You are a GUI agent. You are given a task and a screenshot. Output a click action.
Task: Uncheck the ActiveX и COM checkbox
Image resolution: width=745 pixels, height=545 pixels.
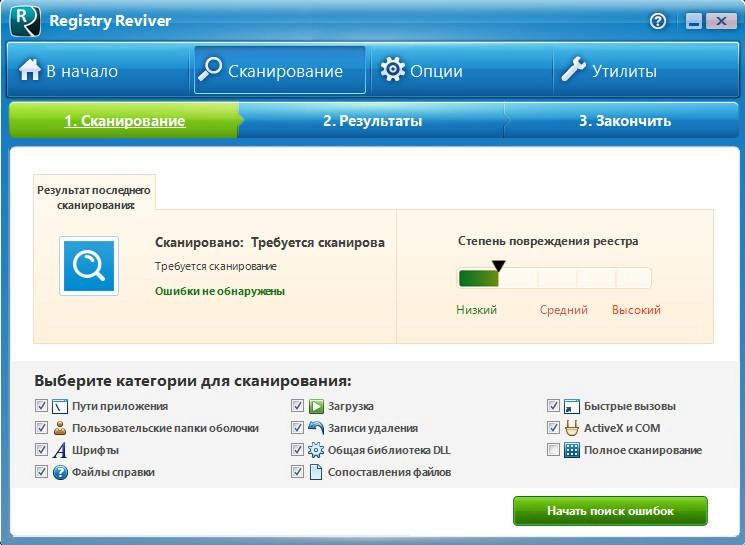(x=553, y=427)
